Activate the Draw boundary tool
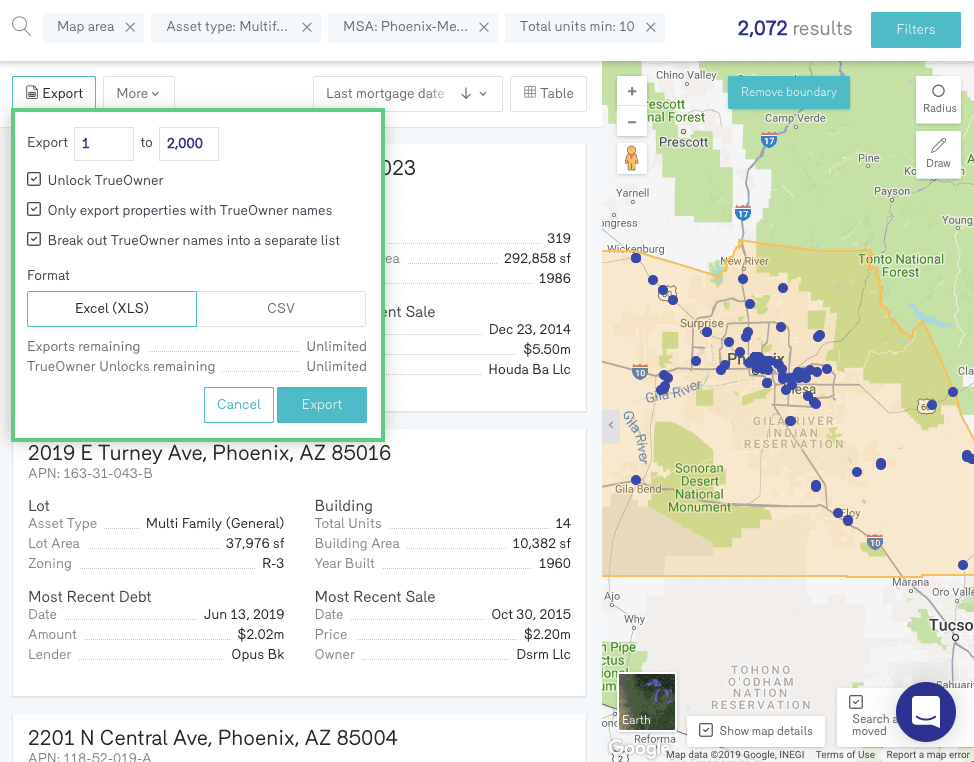Image resolution: width=974 pixels, height=762 pixels. point(938,154)
